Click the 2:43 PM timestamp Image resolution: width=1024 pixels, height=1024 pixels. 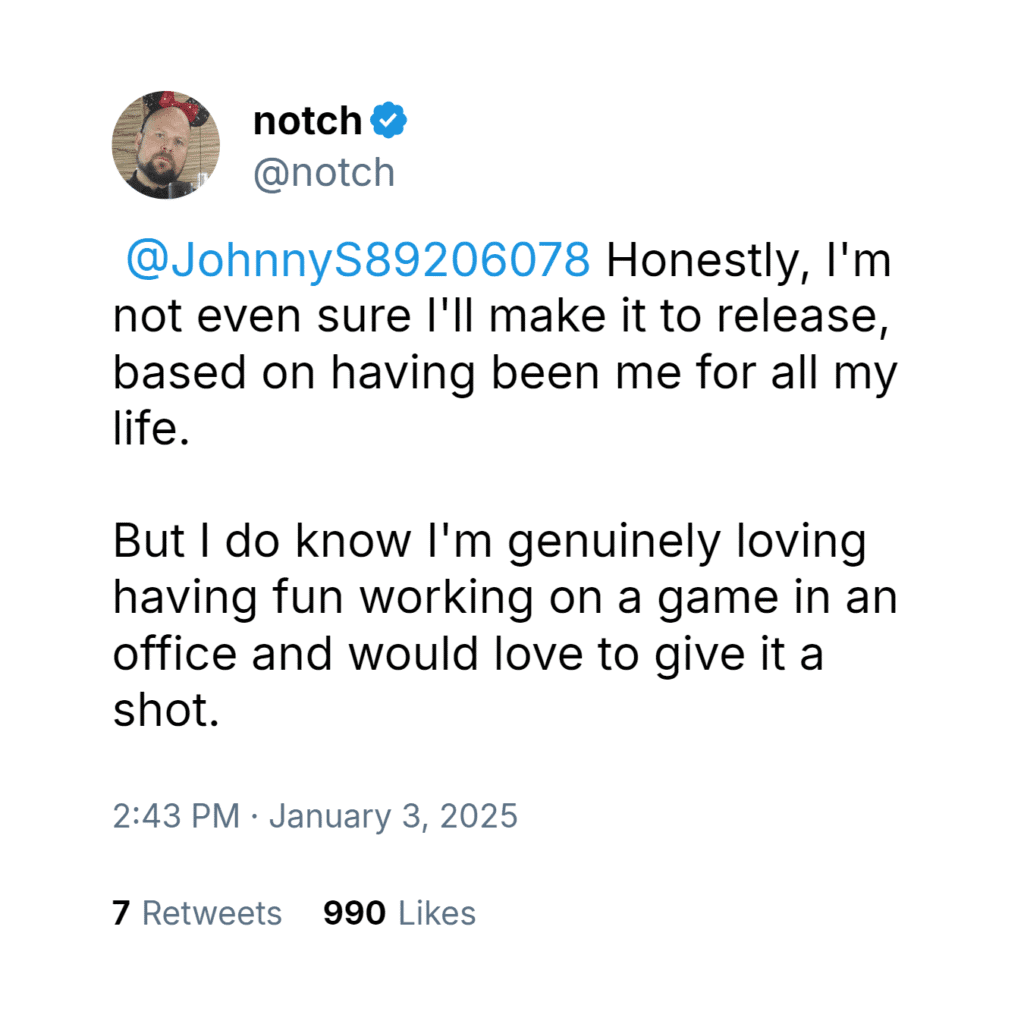tap(176, 816)
